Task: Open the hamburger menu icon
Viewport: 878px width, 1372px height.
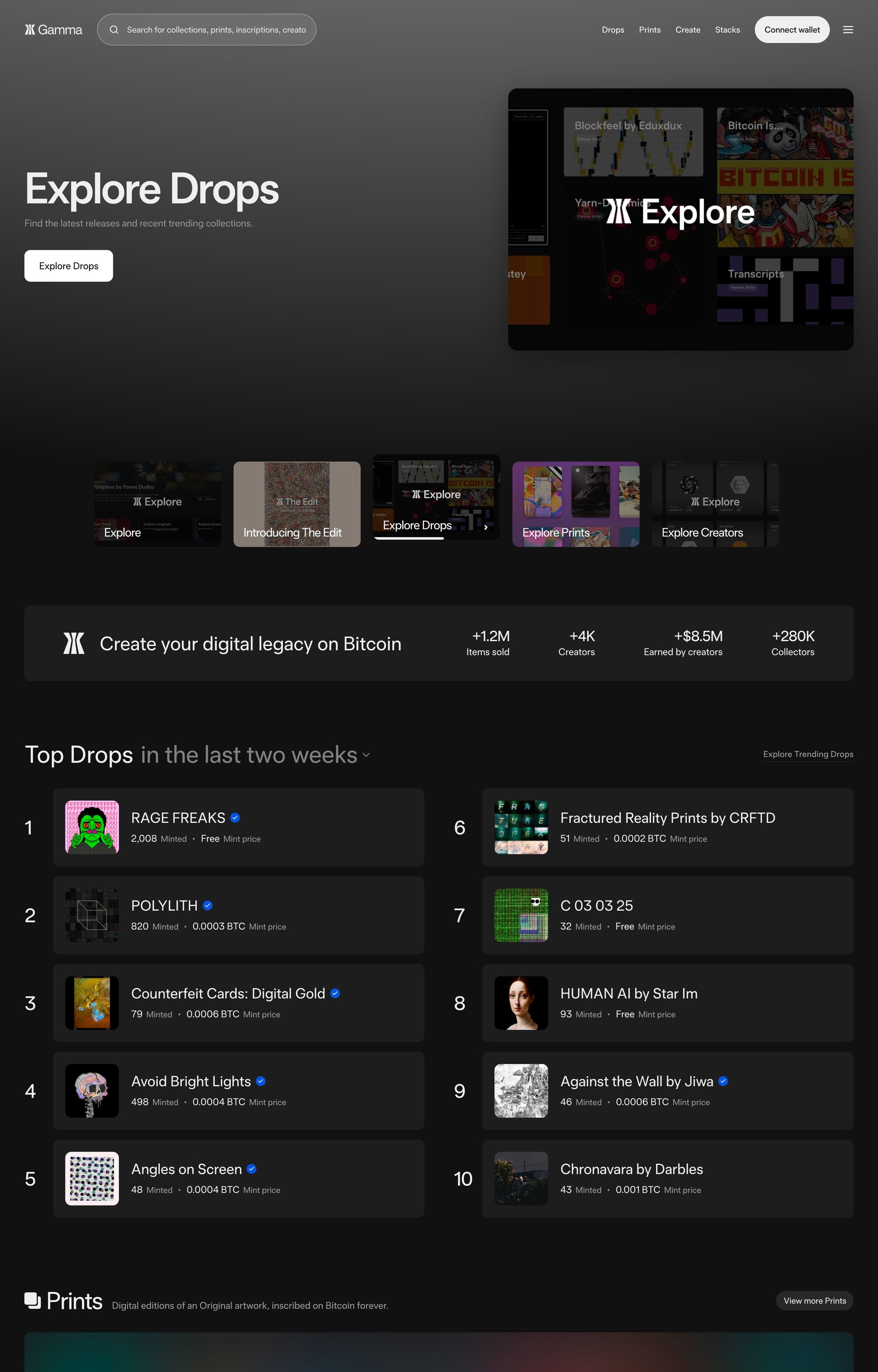Action: click(848, 30)
